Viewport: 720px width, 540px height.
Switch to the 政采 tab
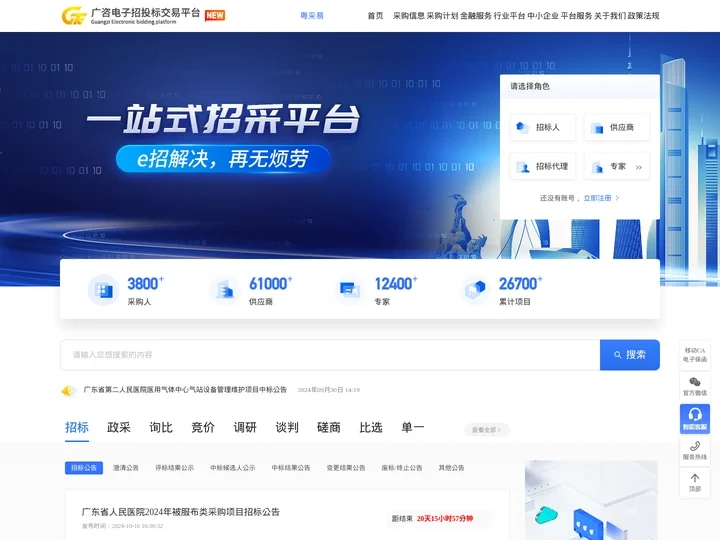[119, 427]
